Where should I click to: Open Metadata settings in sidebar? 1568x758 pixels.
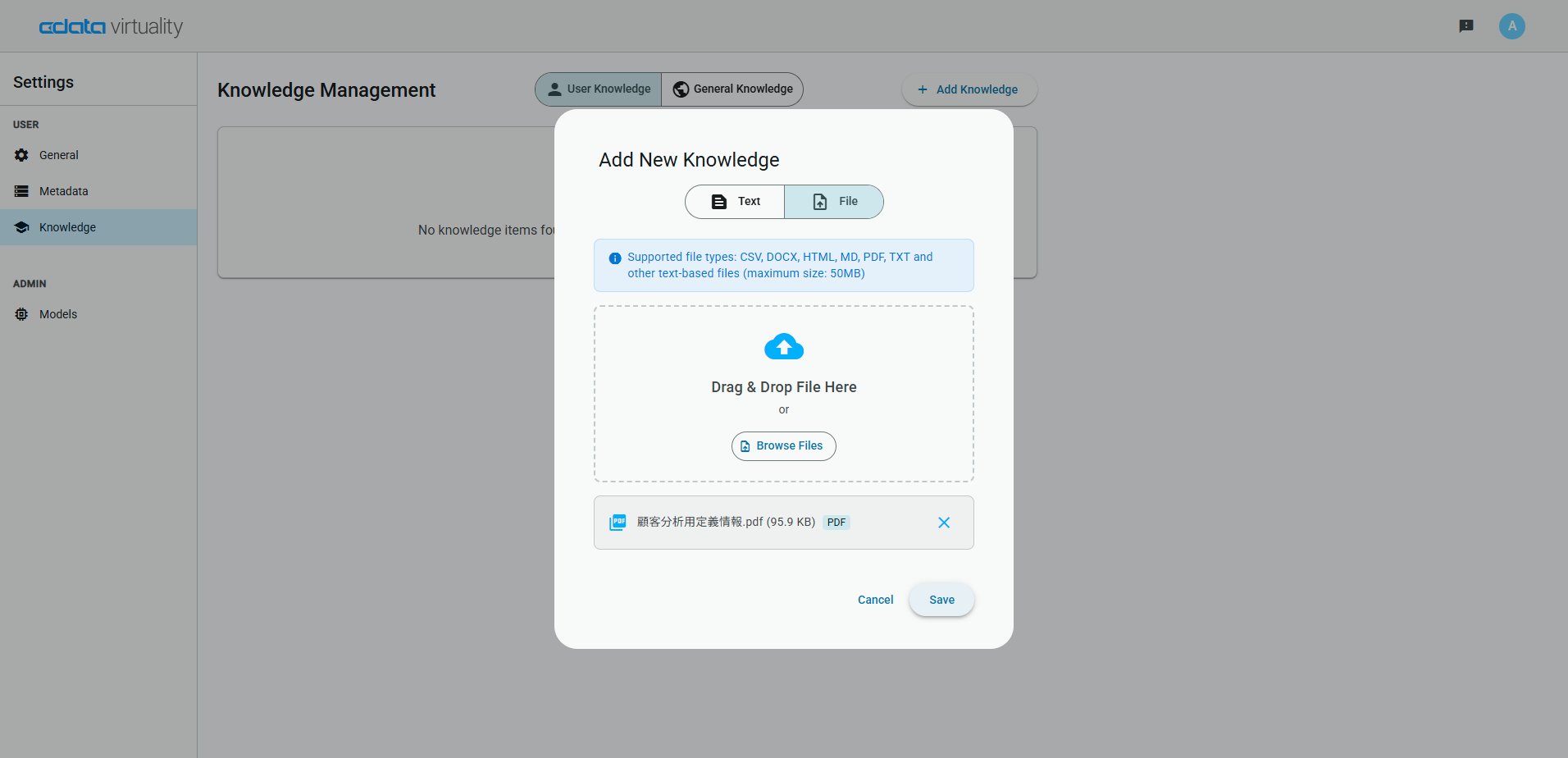tap(63, 191)
